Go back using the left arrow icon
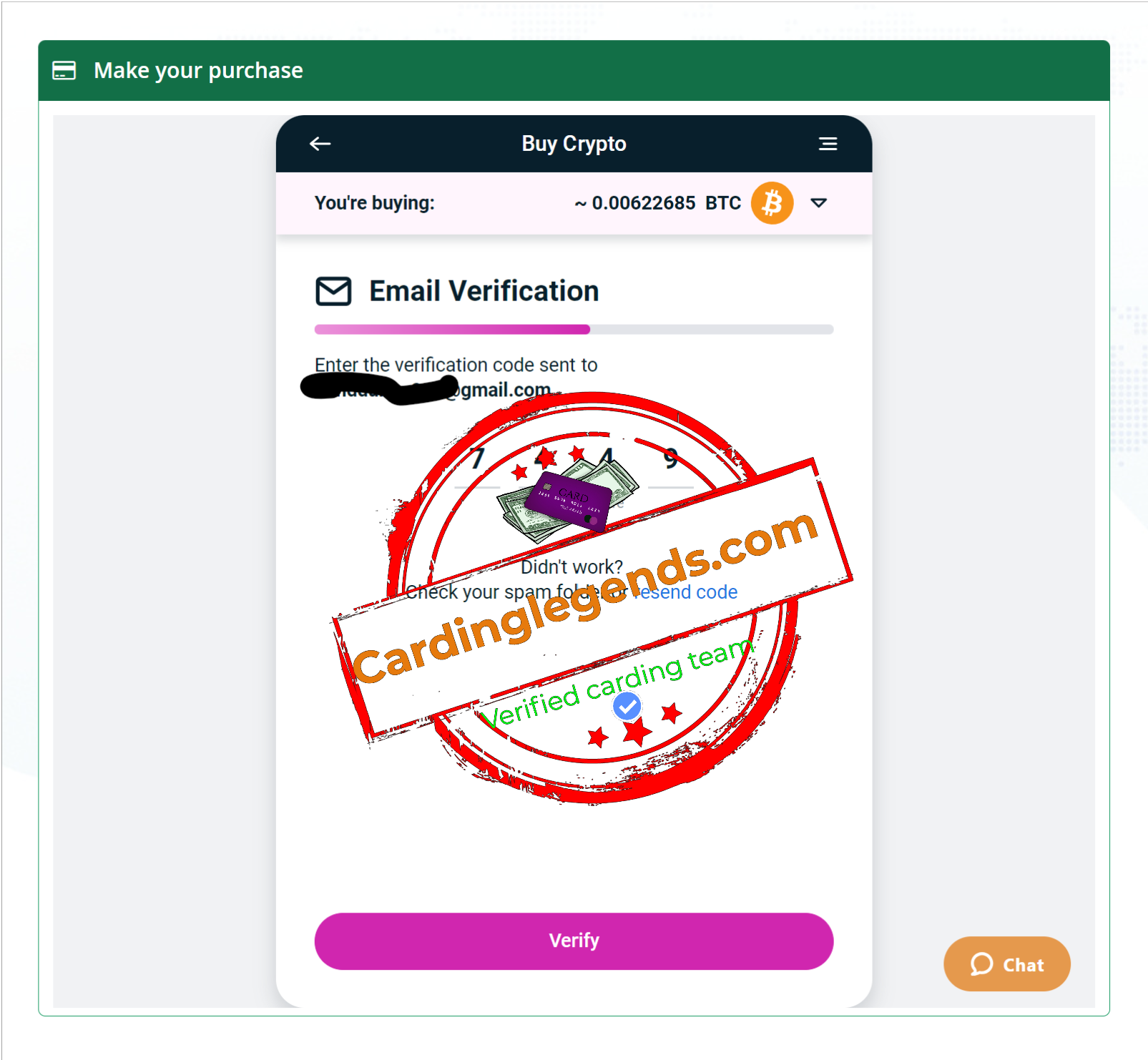 tap(320, 144)
